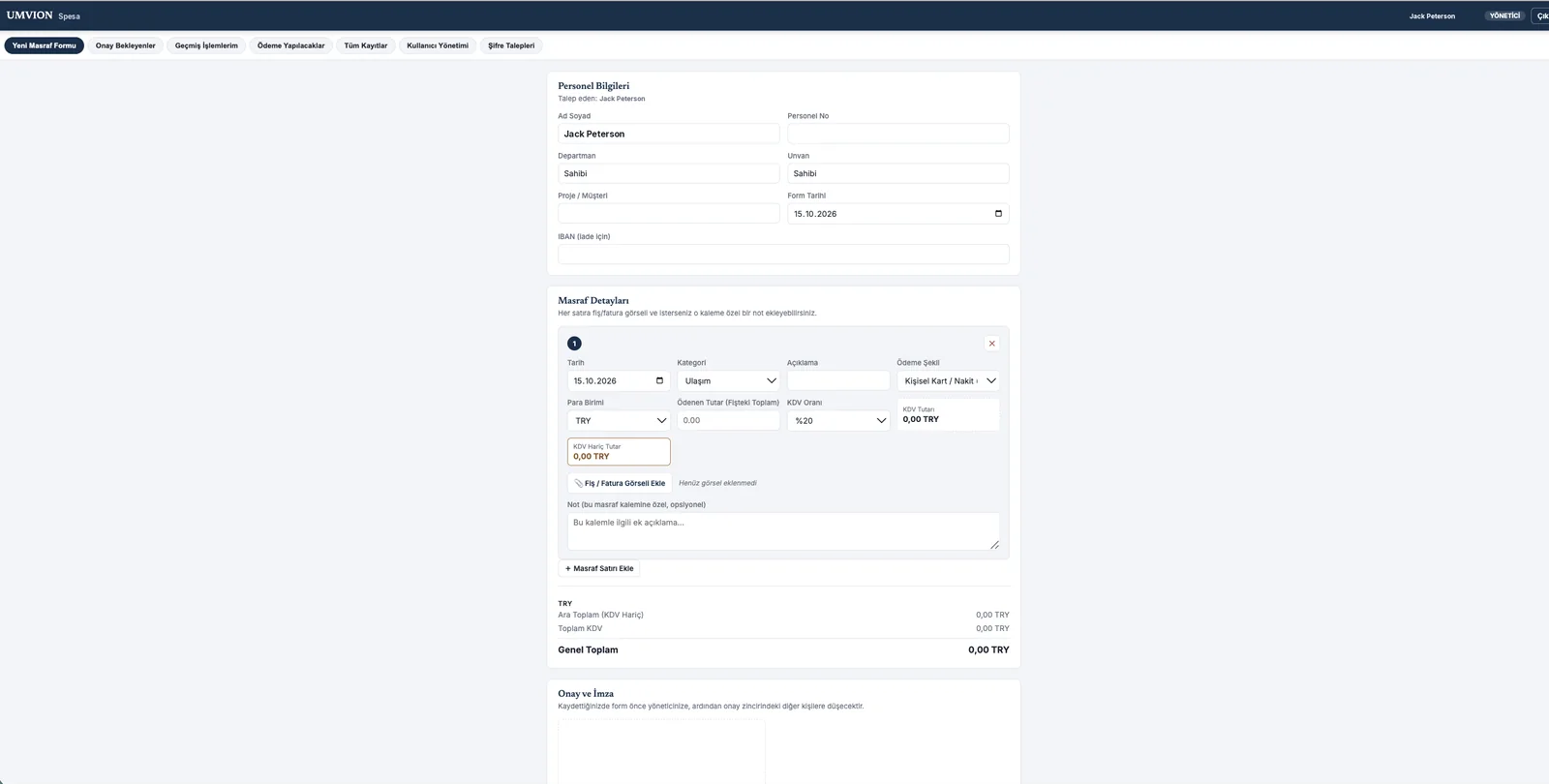Go to Kullanıcı Yönetimi tab
The image size is (1549, 784).
[x=438, y=45]
